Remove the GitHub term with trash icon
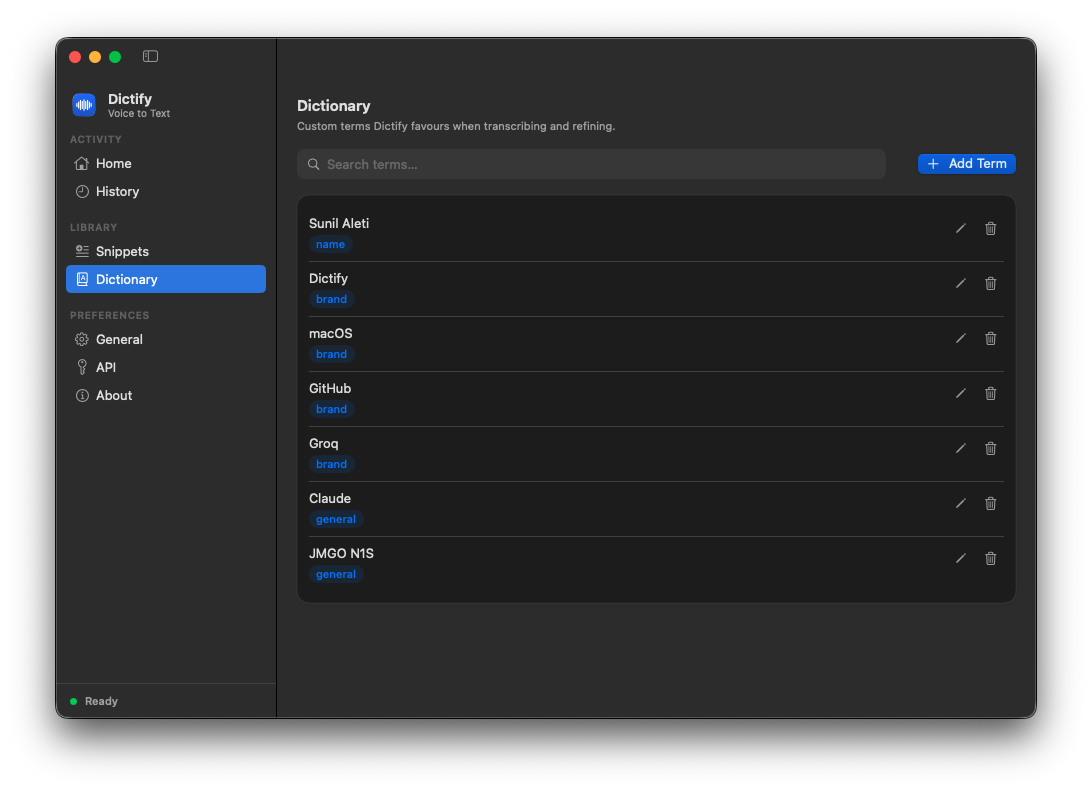 (x=990, y=394)
